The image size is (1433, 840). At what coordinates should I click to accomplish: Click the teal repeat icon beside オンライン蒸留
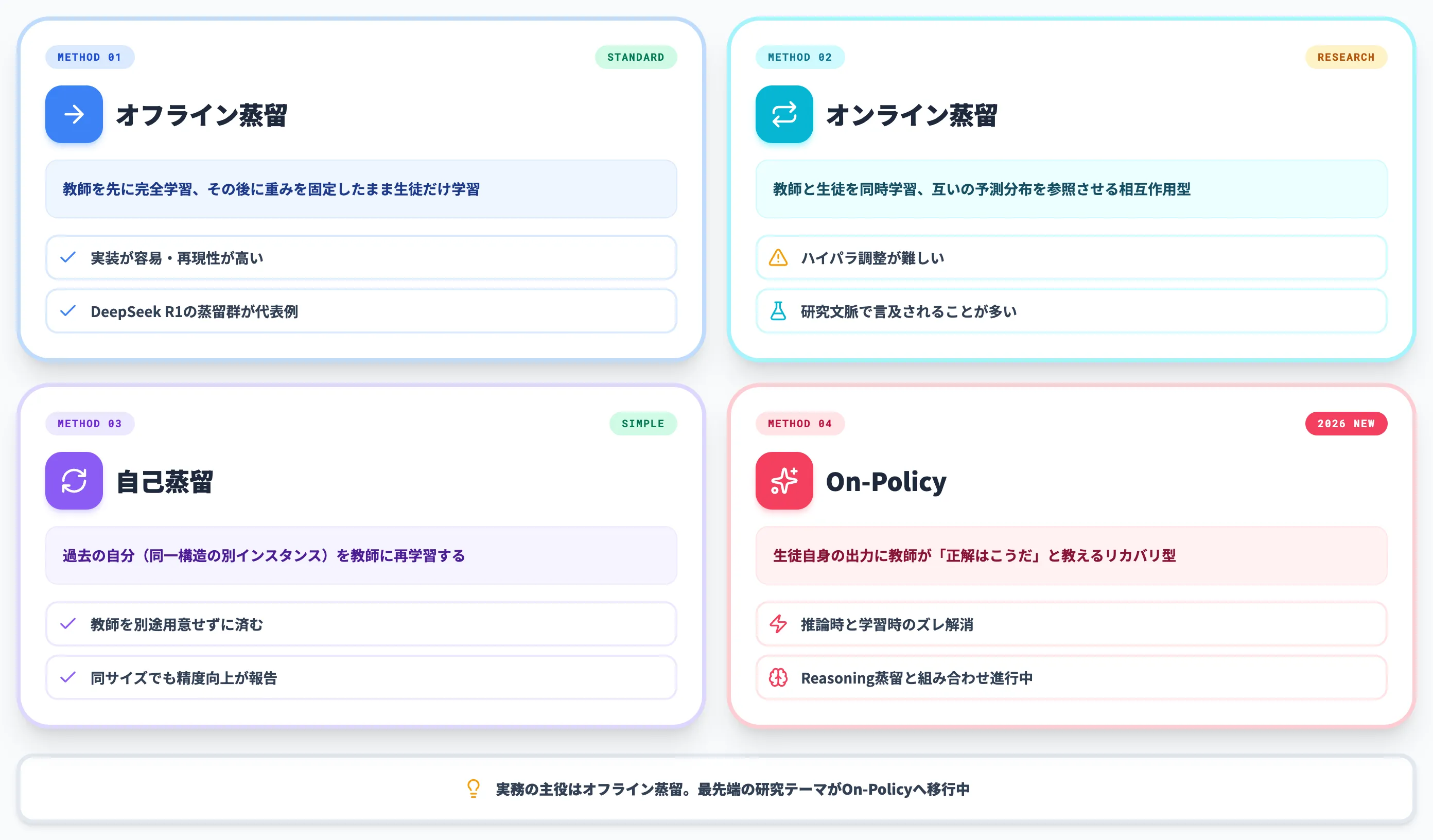[784, 114]
